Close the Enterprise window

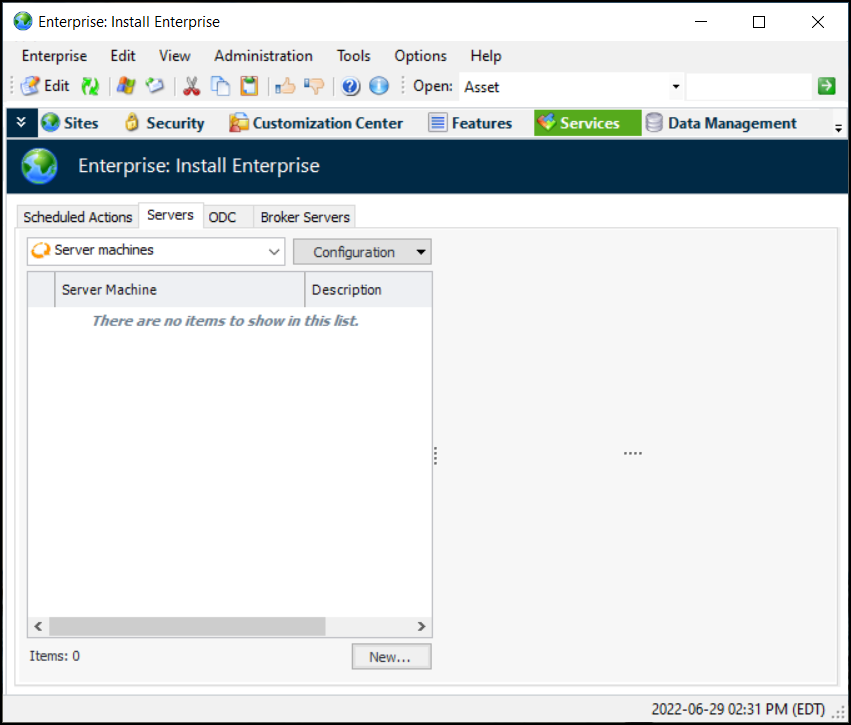click(x=818, y=22)
